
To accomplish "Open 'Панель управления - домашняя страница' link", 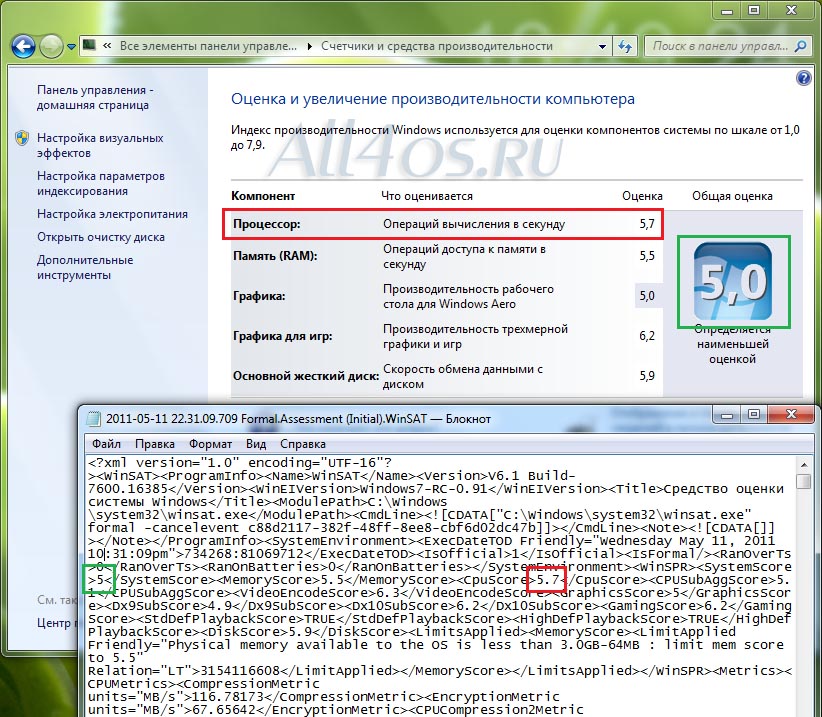I will [x=95, y=97].
